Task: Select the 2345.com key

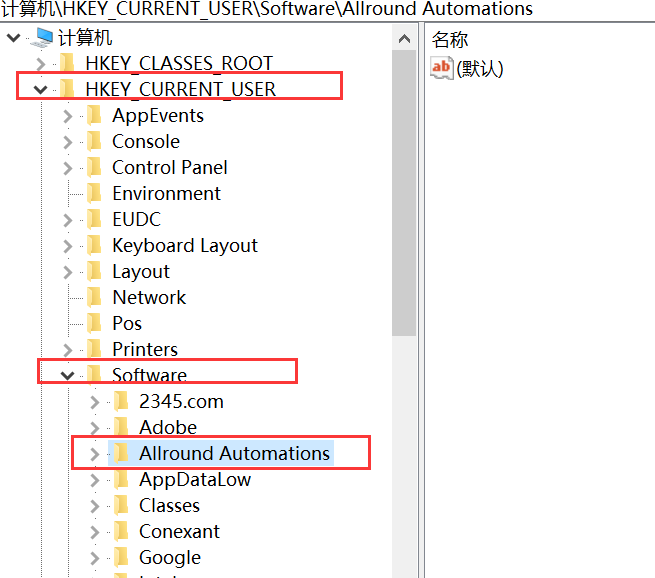Action: (x=181, y=401)
